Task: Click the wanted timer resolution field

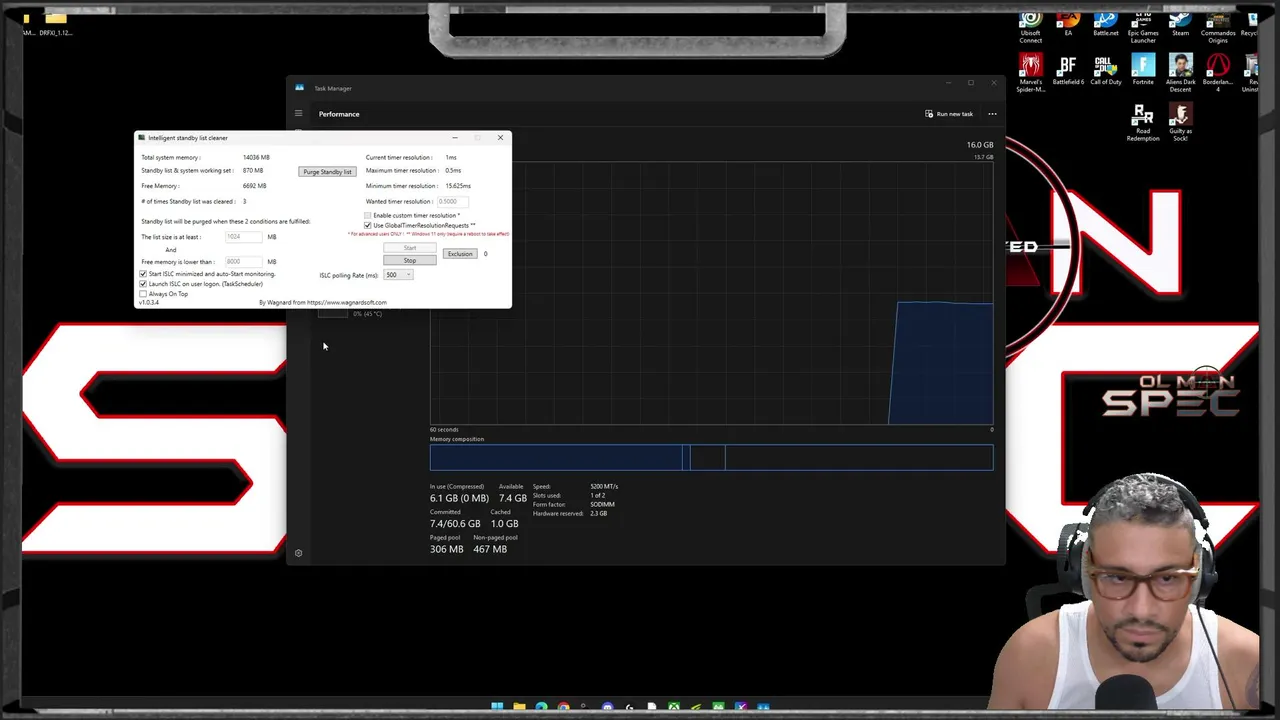Action: click(x=452, y=201)
